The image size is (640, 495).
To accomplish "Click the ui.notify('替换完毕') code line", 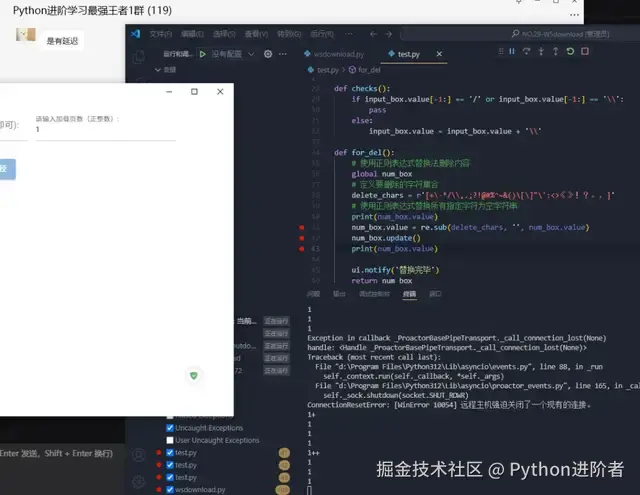I will click(x=395, y=270).
